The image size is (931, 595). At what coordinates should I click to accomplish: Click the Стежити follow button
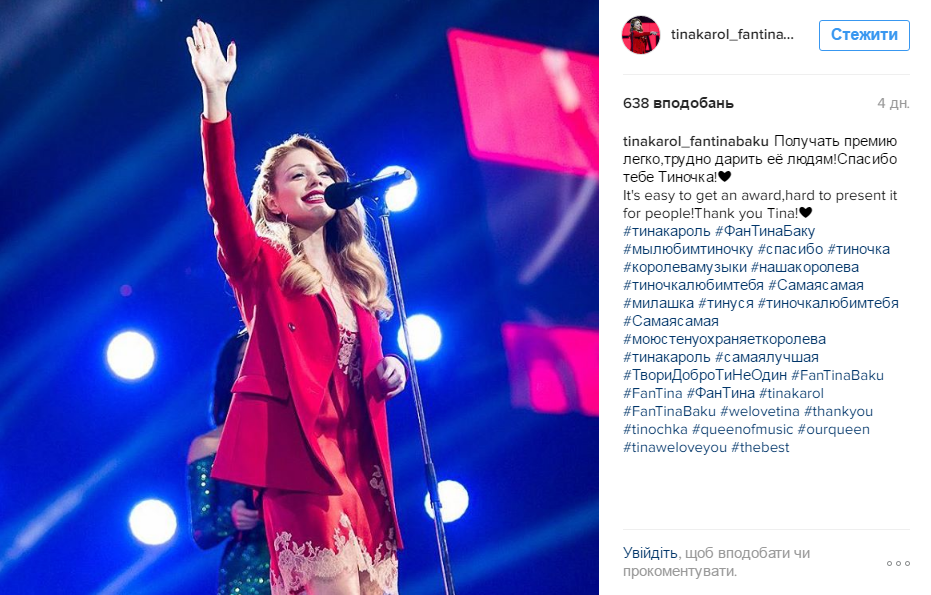click(x=864, y=35)
